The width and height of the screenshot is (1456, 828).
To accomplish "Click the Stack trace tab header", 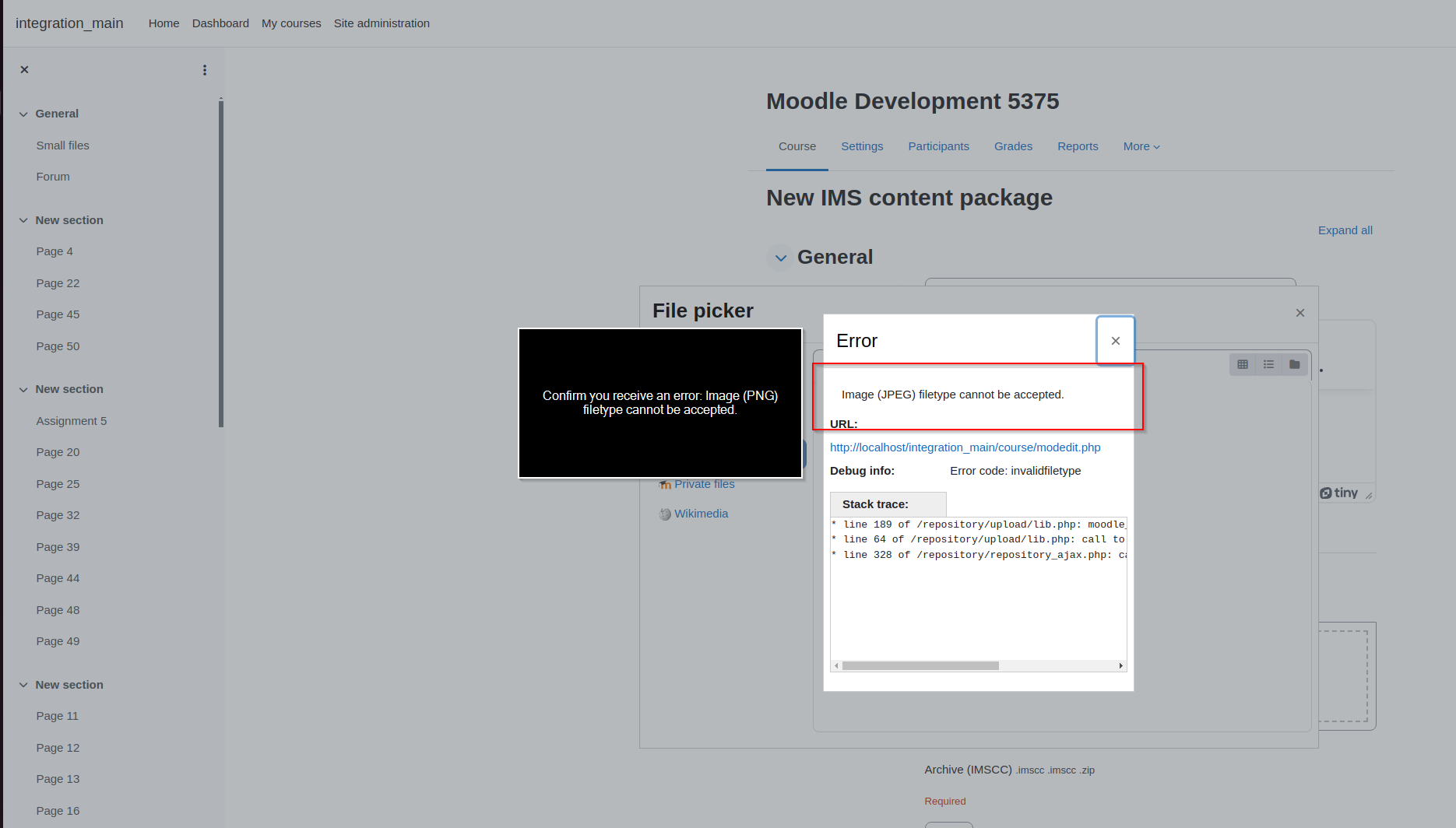I will pyautogui.click(x=888, y=504).
